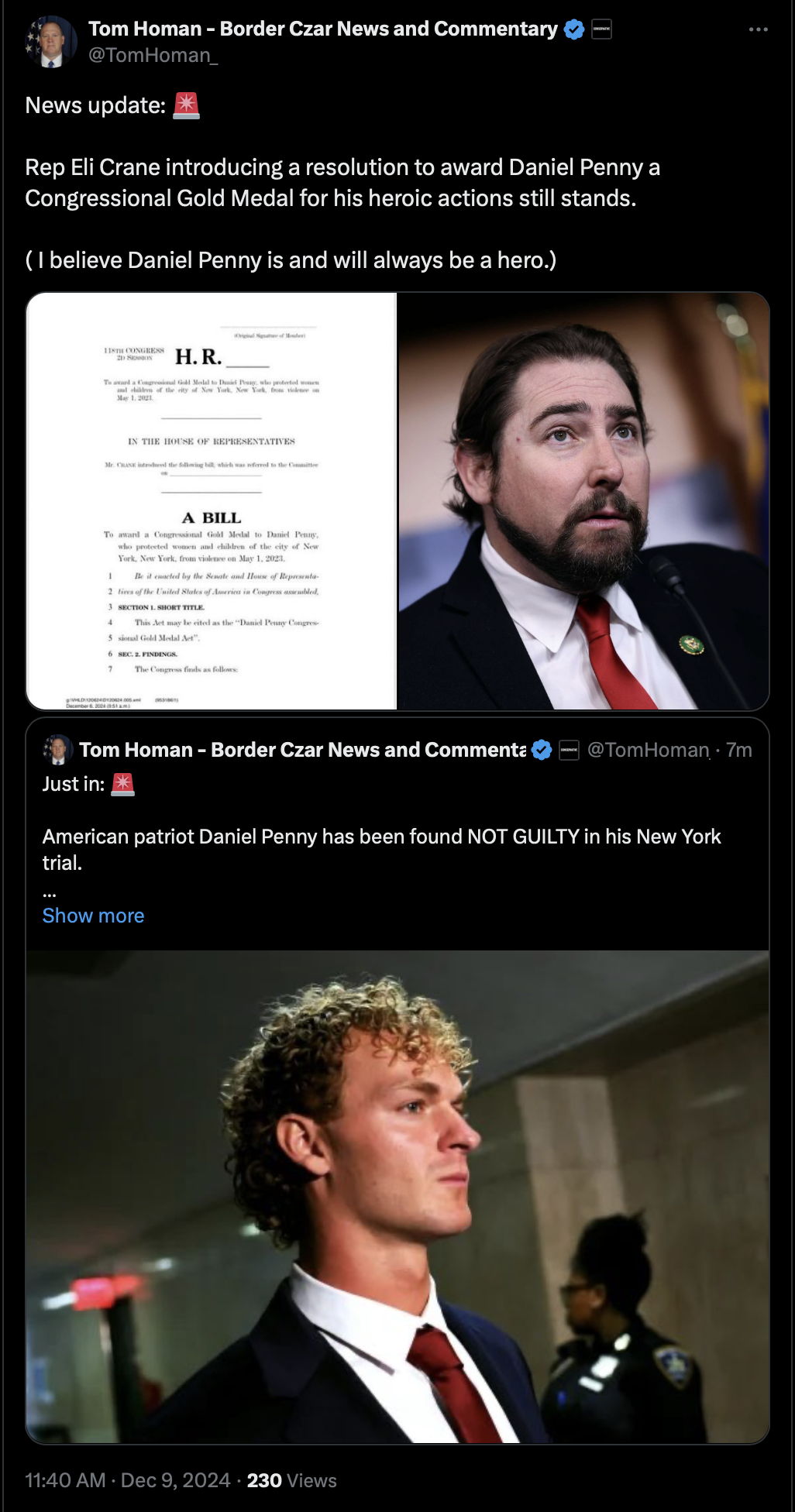
Task: Click the quoted tweet's small profile avatar
Action: 57,750
